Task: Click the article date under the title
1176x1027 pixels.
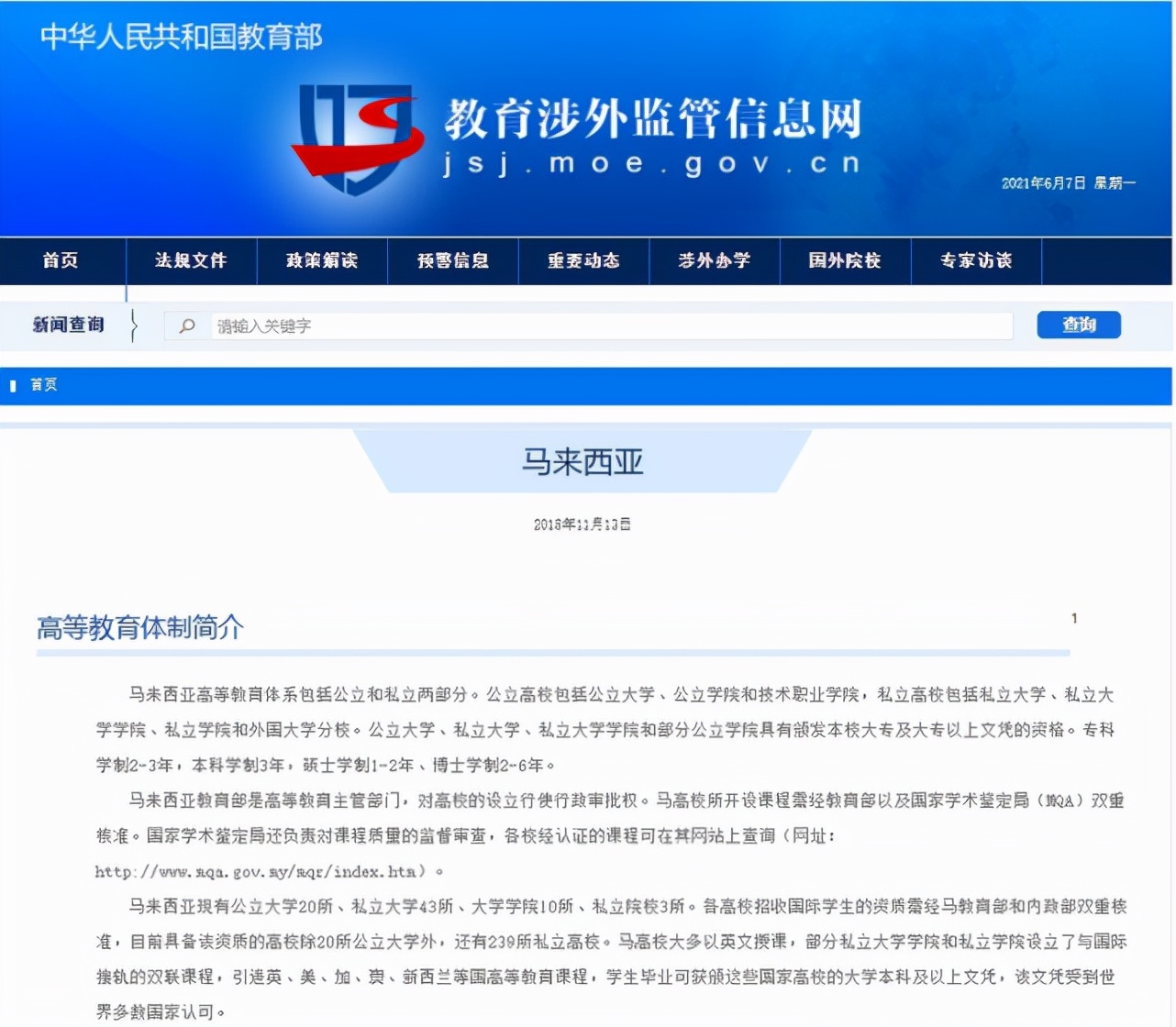Action: pos(582,525)
